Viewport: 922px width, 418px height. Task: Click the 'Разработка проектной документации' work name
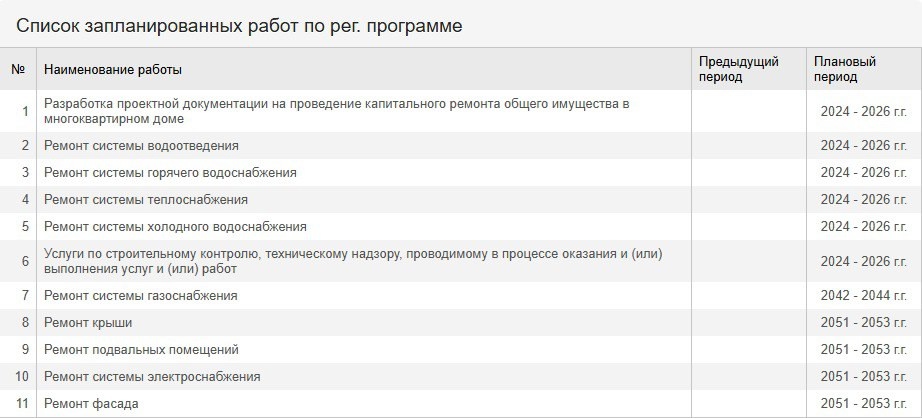[337, 111]
